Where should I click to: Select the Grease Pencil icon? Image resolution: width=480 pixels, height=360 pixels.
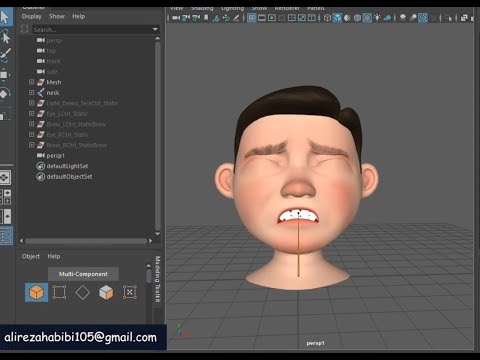236,18
